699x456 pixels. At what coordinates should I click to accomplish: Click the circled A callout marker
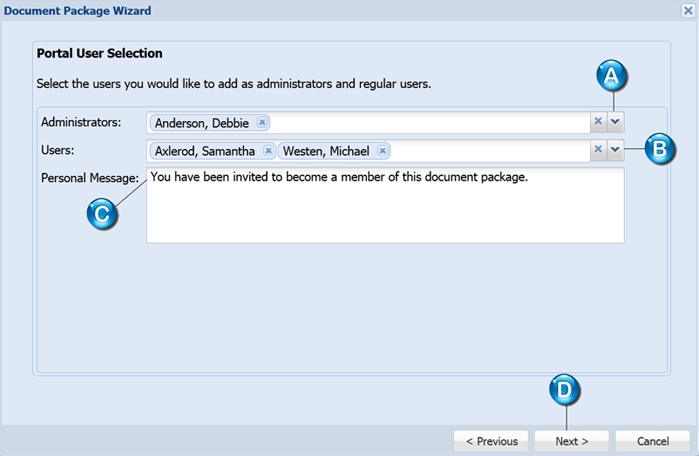[x=612, y=76]
